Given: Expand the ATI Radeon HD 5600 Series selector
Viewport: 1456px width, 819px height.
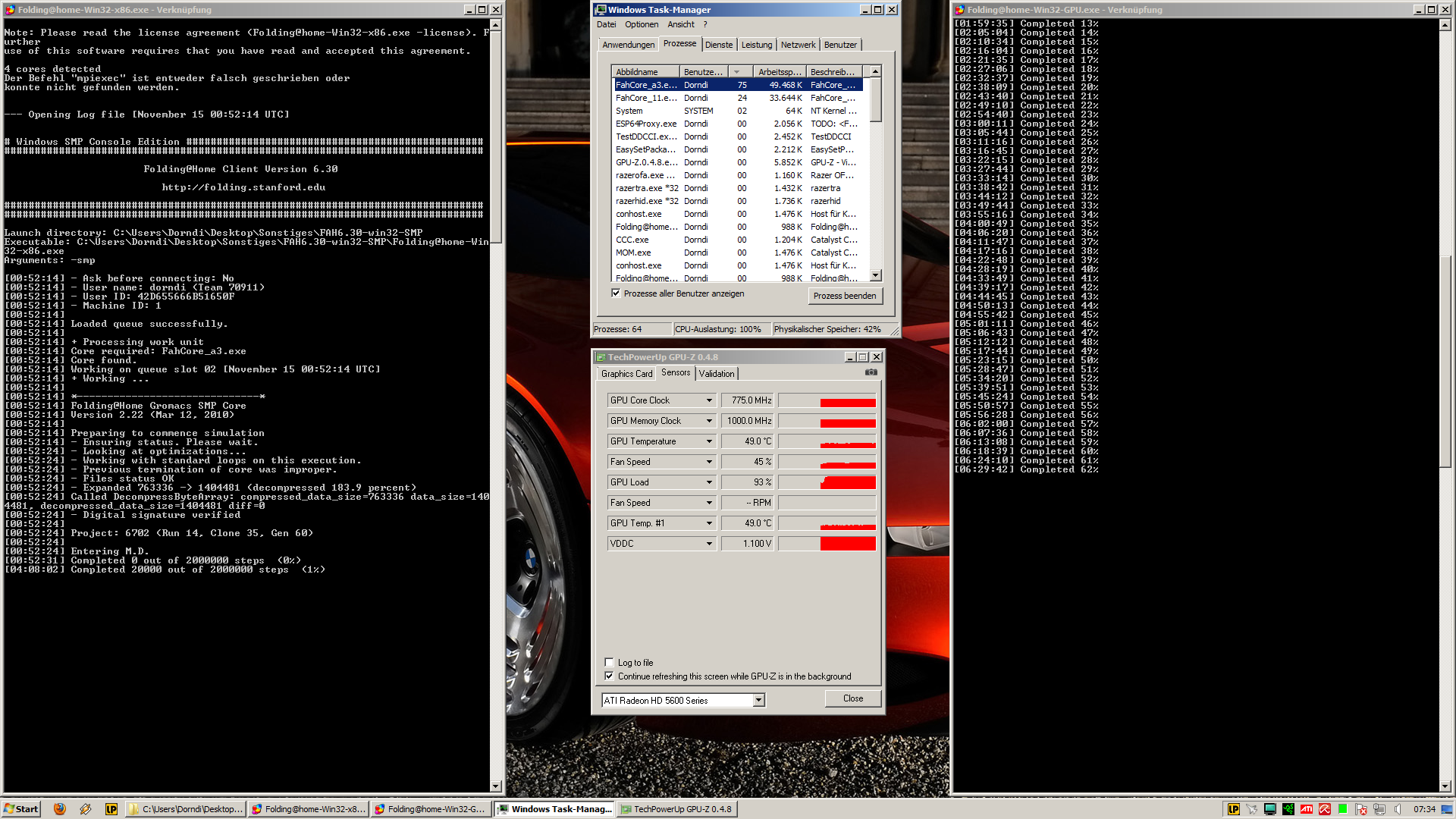Looking at the screenshot, I should [x=758, y=701].
